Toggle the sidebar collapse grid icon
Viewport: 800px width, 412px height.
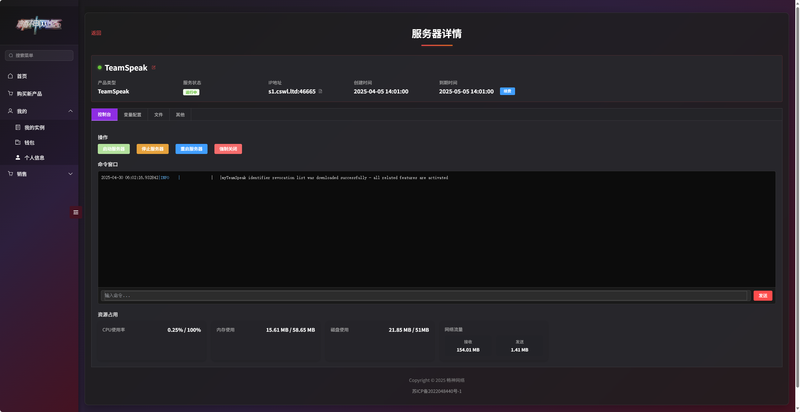pyautogui.click(x=76, y=212)
